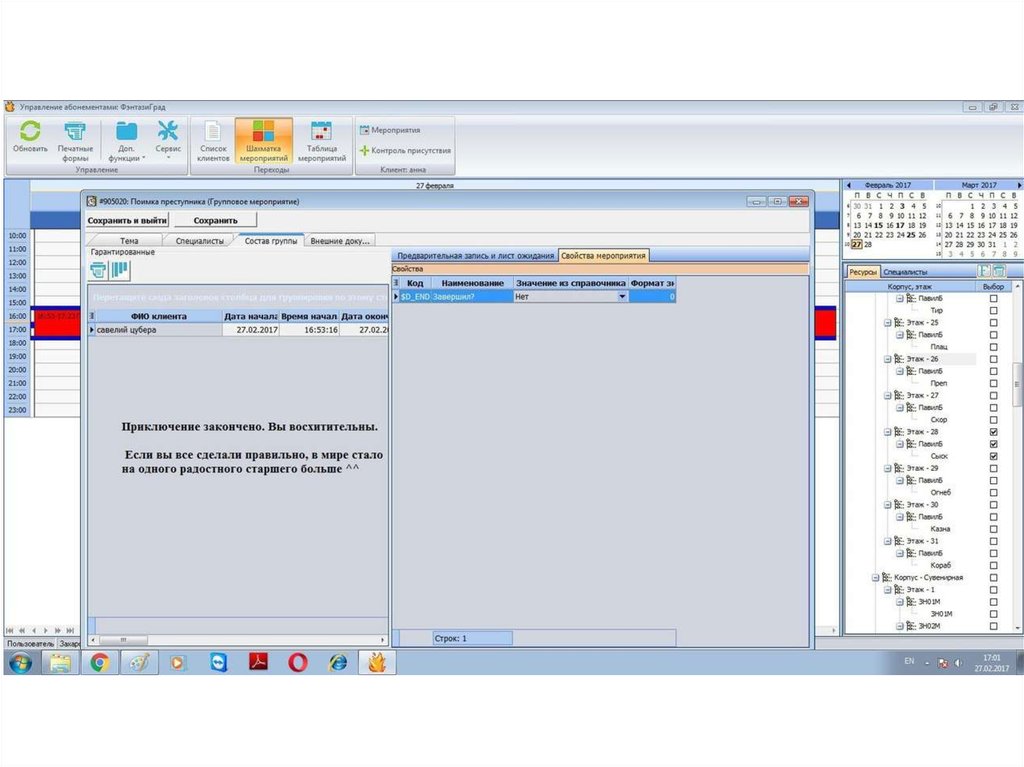Collapse the Этаж - 28 tree node

[x=888, y=432]
